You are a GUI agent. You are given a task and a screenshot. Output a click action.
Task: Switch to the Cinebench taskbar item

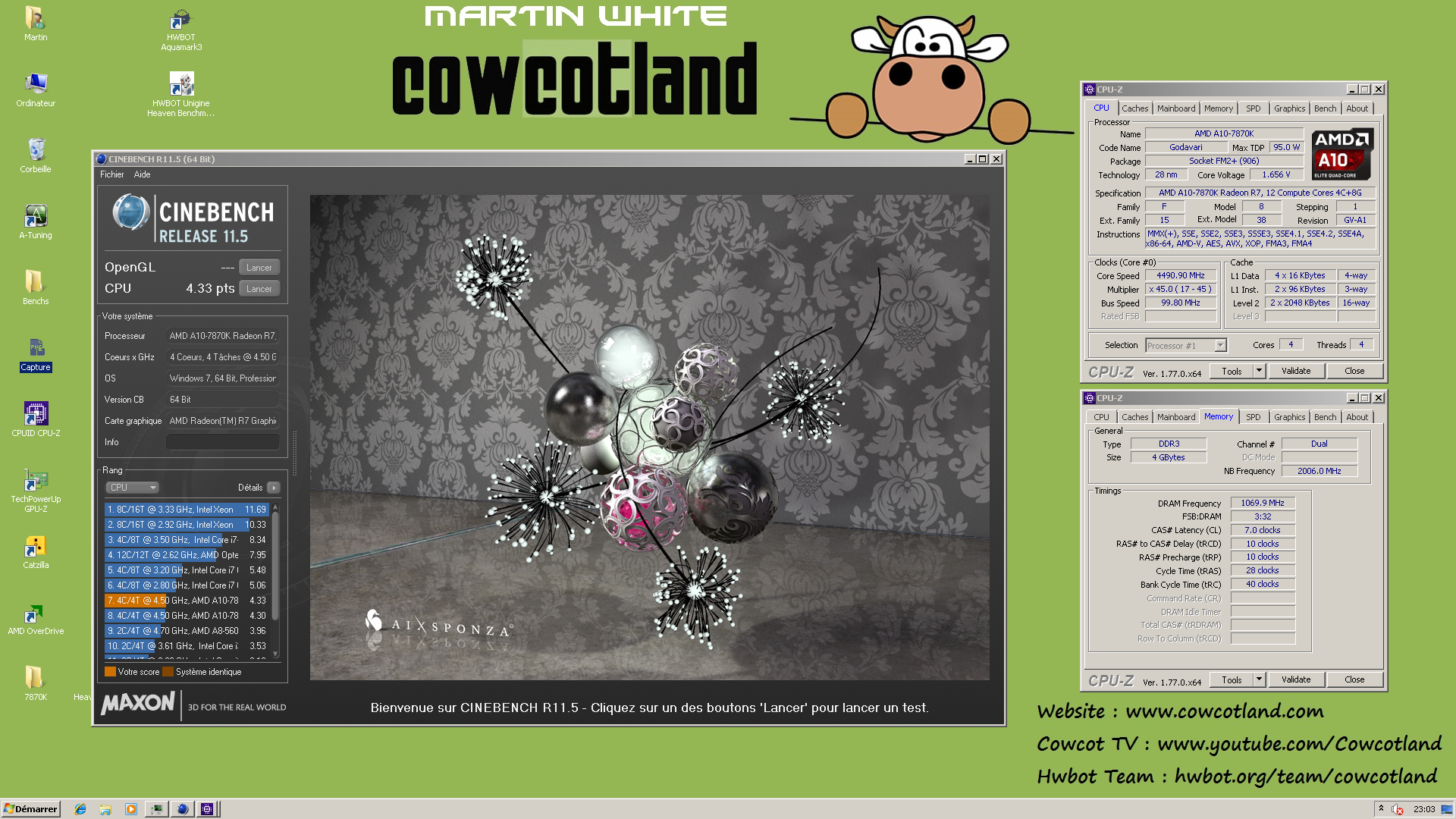point(182,809)
